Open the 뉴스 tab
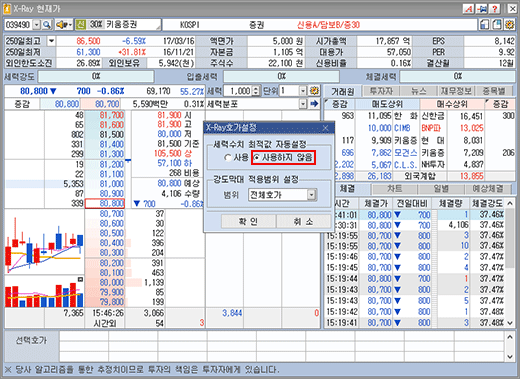The image size is (520, 379). point(419,91)
